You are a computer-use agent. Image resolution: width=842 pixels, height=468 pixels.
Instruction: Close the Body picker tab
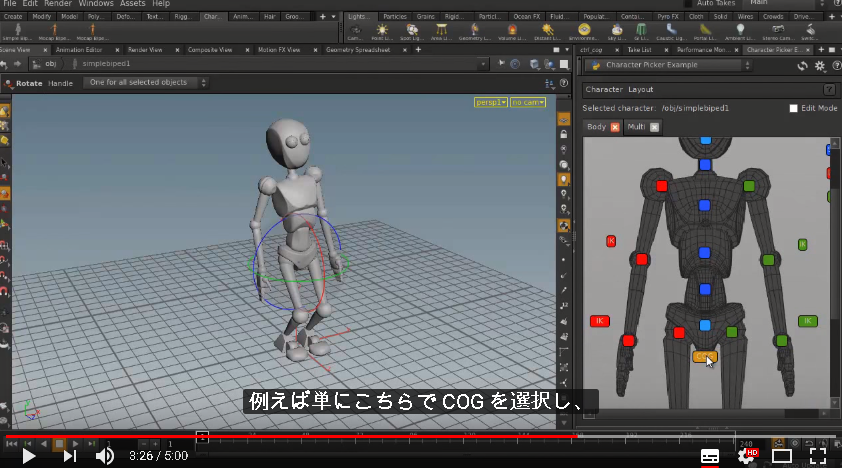click(615, 127)
